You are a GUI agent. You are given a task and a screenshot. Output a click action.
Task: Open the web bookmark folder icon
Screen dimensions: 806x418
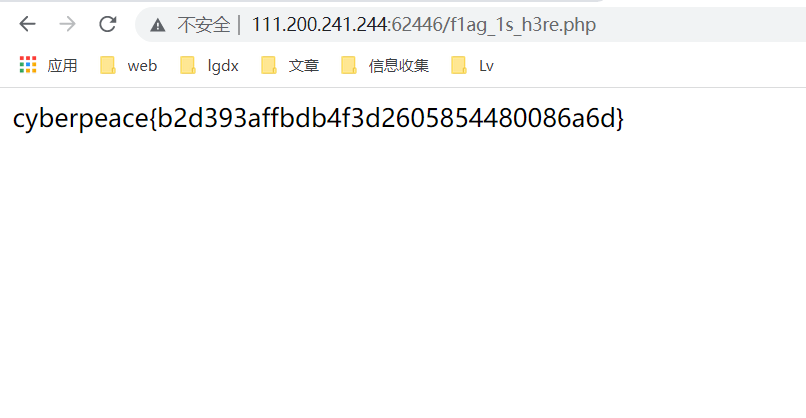click(x=108, y=65)
